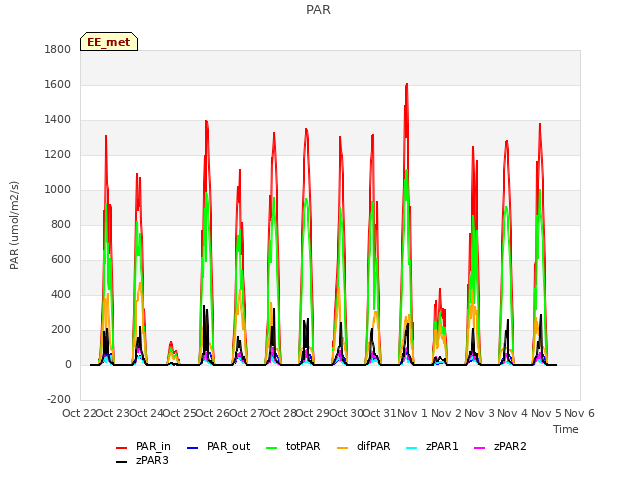Click the zPAR2 magenta legend swatch

(480, 448)
